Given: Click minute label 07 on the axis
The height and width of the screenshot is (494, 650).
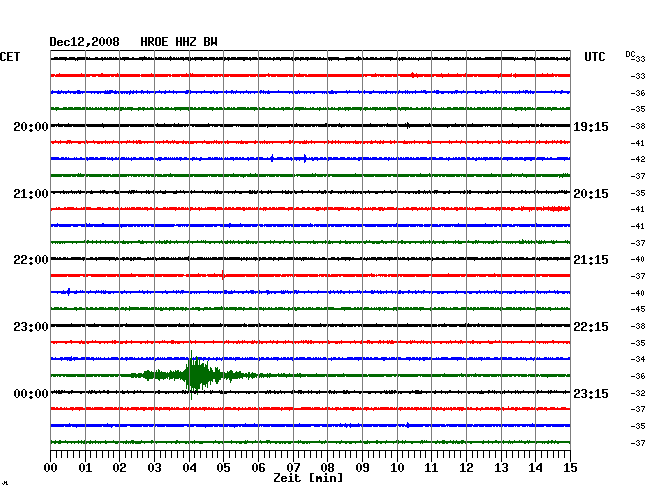Looking at the screenshot, I should pos(293,468).
